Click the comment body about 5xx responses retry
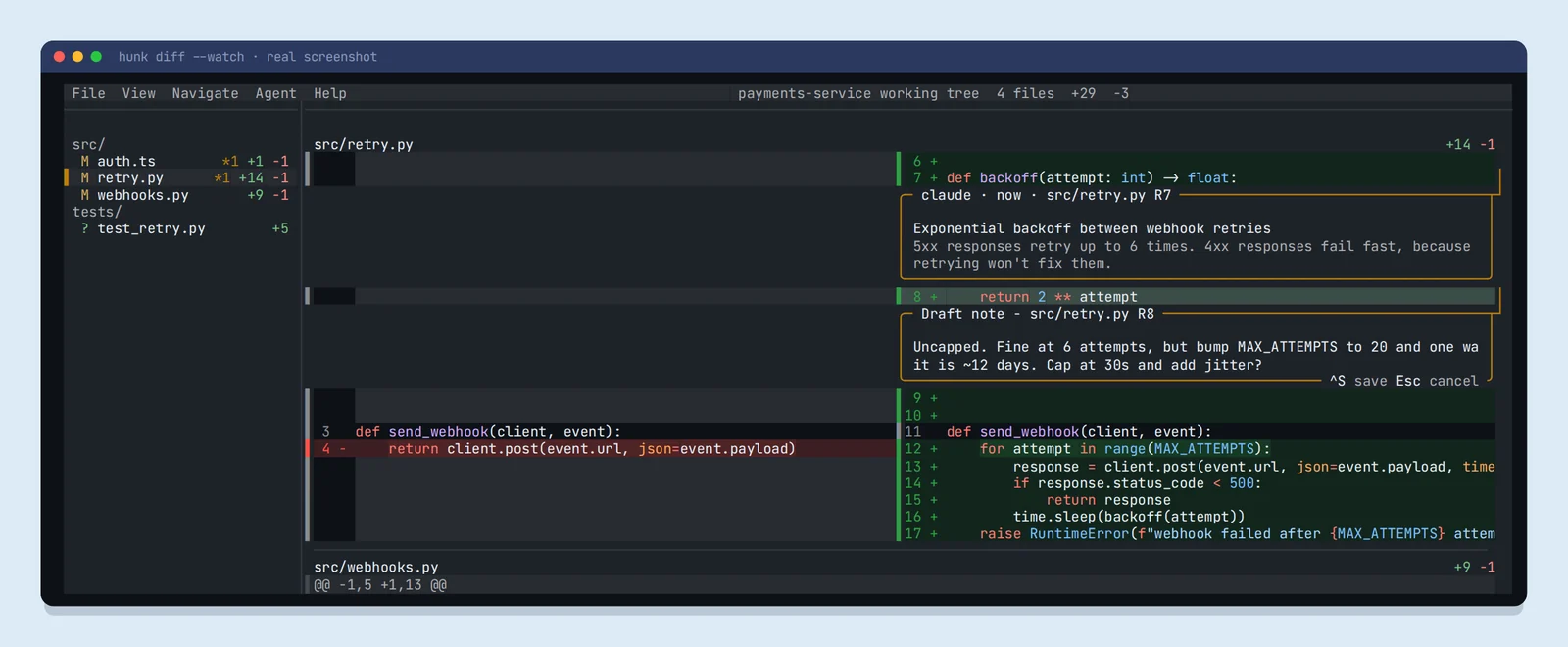This screenshot has height=647, width=1568. 1192,255
